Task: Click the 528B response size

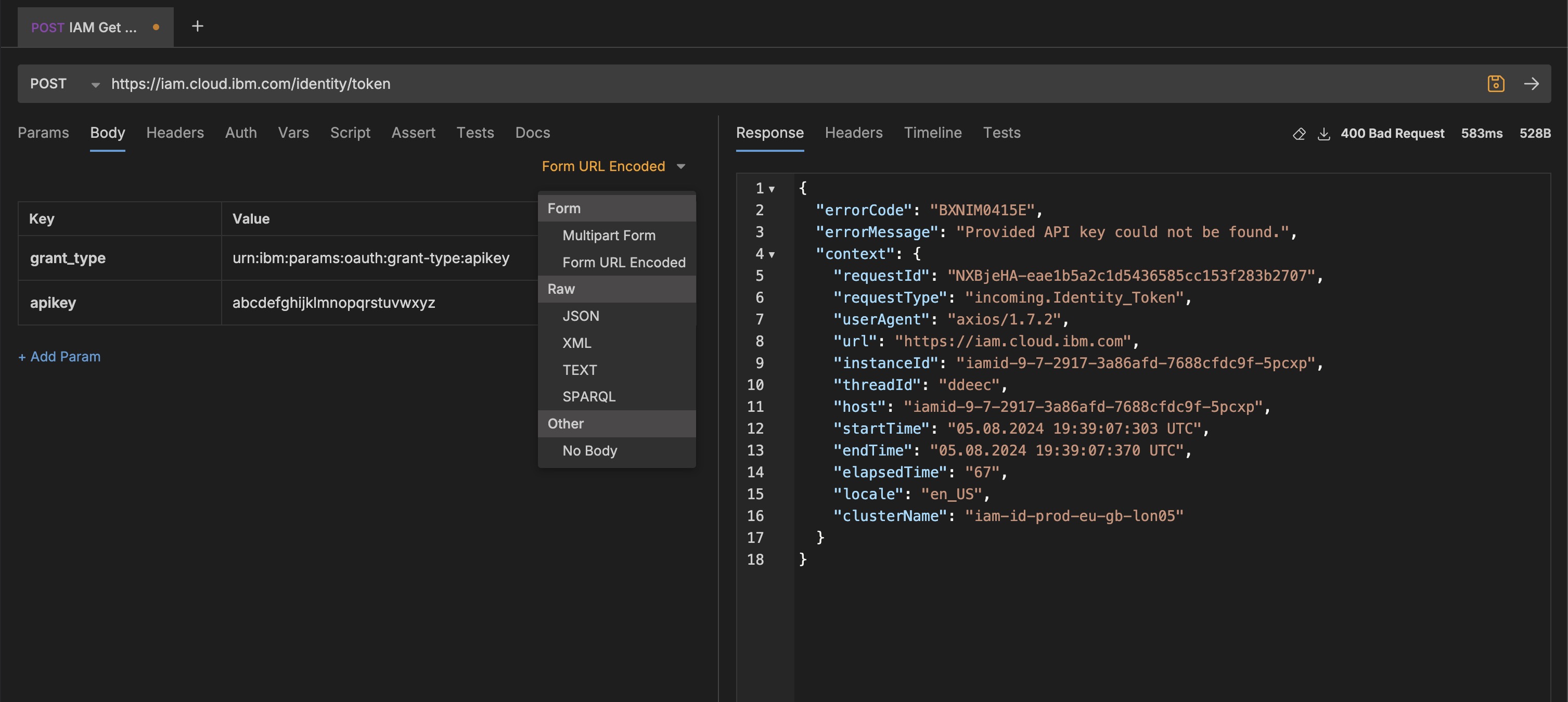Action: click(1535, 134)
